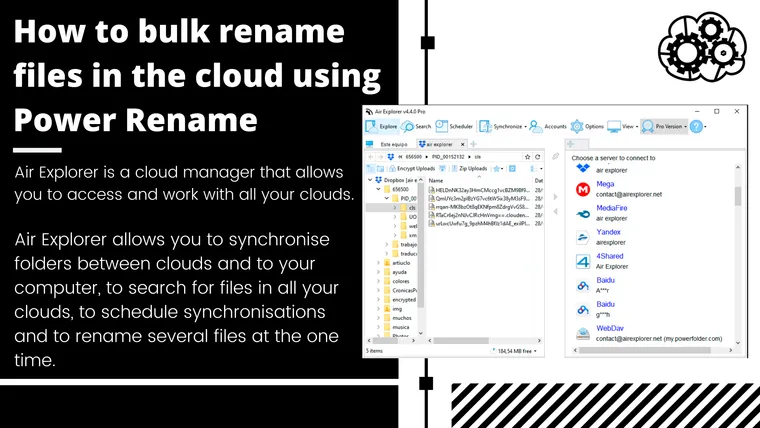Collapse the PID_00 folder node

(387, 198)
